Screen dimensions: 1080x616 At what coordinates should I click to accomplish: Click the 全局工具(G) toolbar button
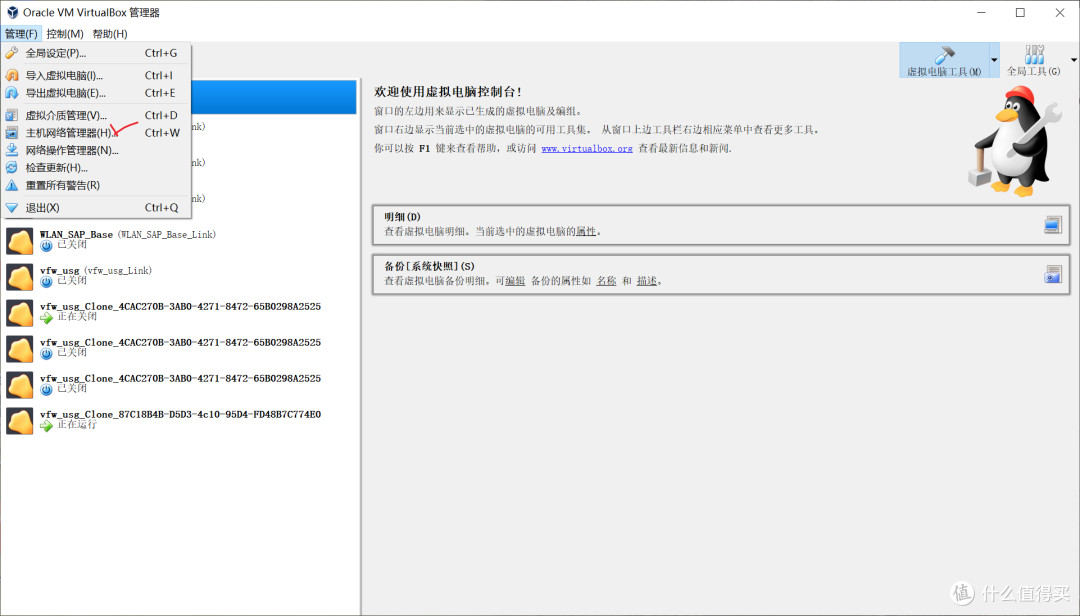(x=1033, y=61)
